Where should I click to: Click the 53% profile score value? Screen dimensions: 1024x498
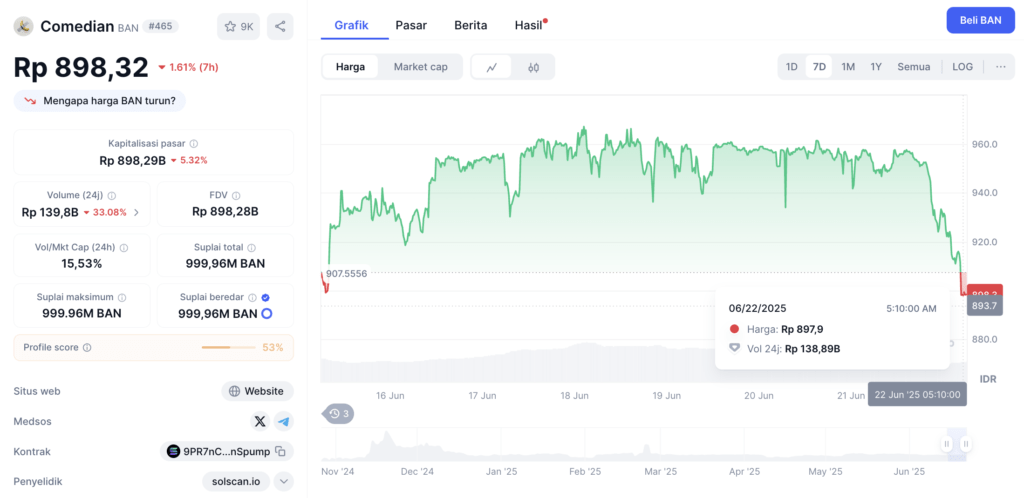tap(273, 348)
